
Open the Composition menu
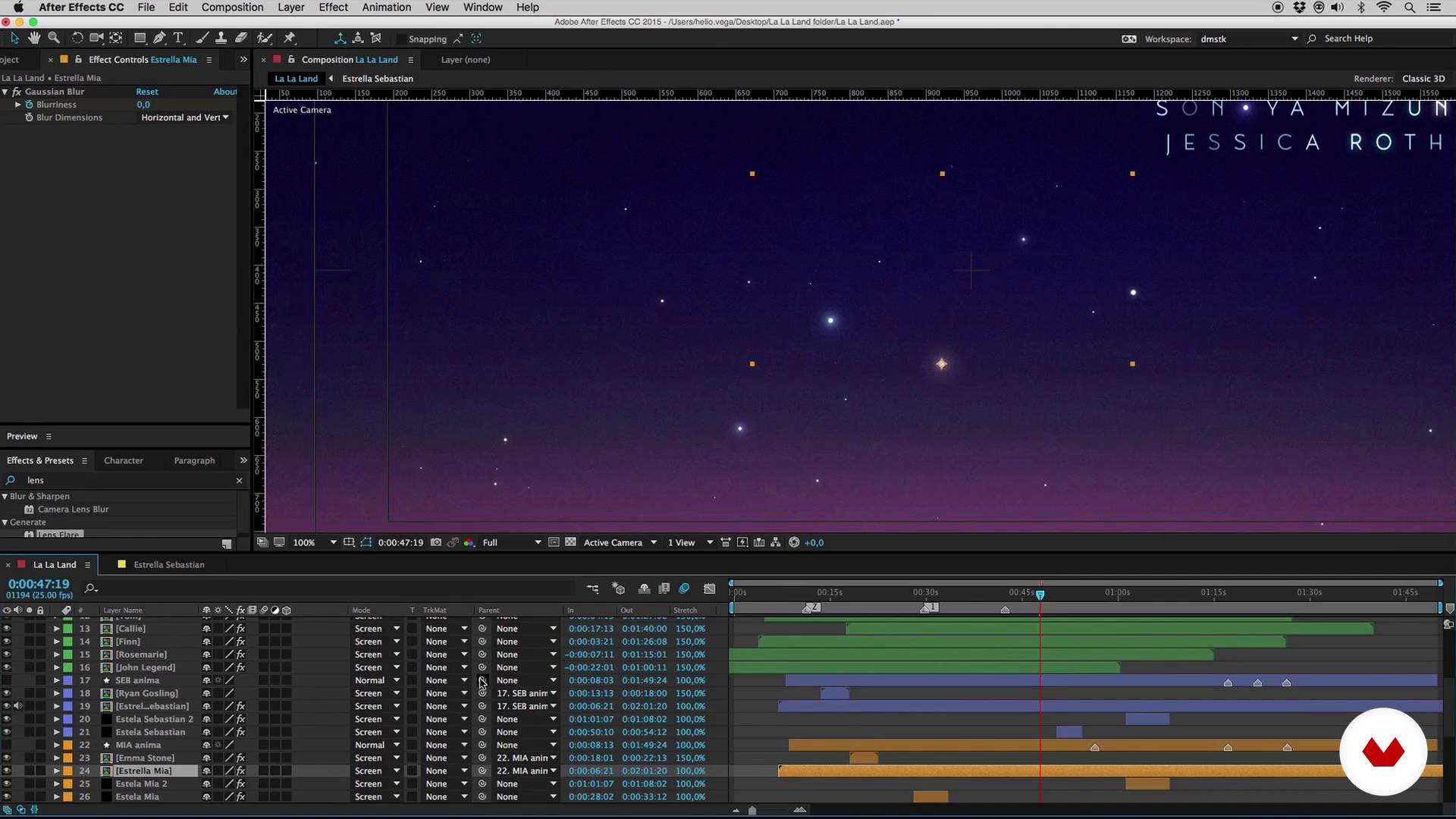(232, 8)
